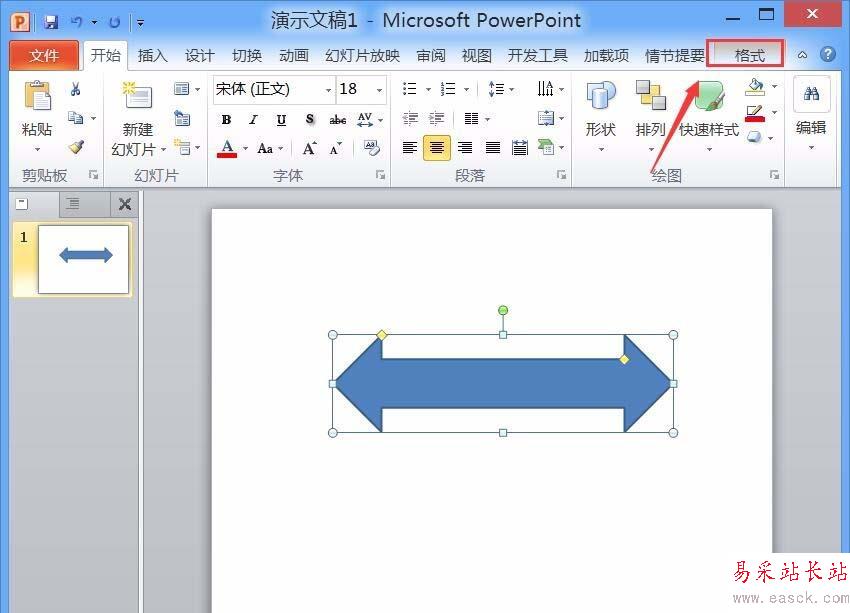
Task: Decrease font size with small A
Action: pyautogui.click(x=336, y=148)
